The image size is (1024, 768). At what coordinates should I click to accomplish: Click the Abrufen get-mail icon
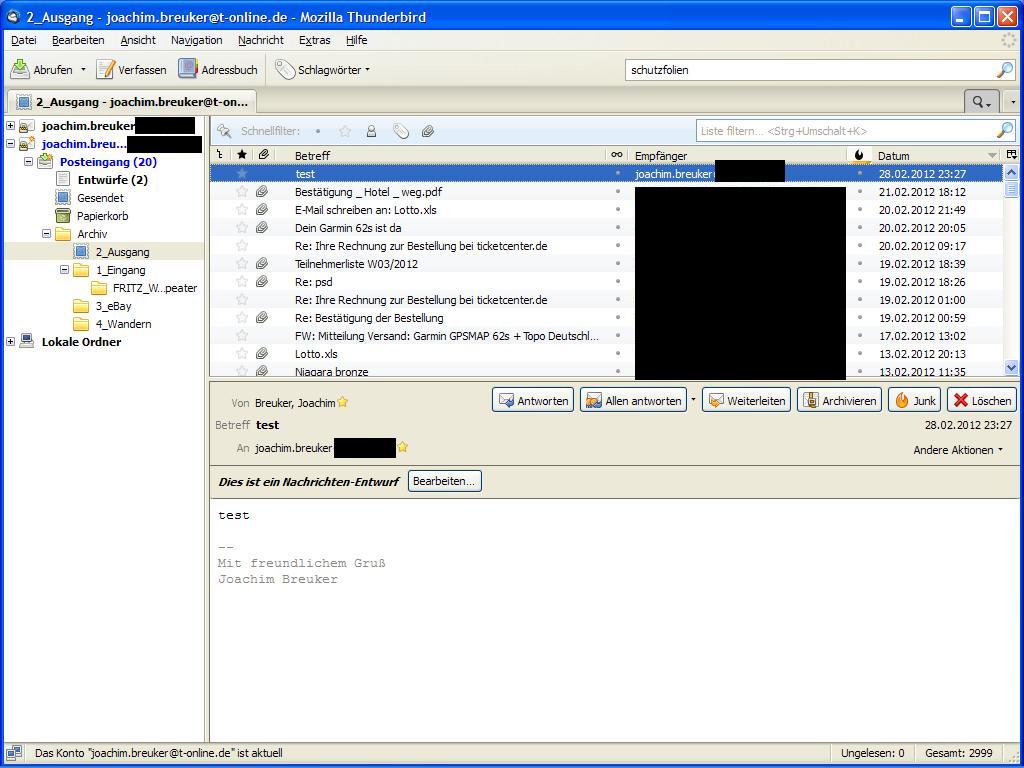click(20, 69)
